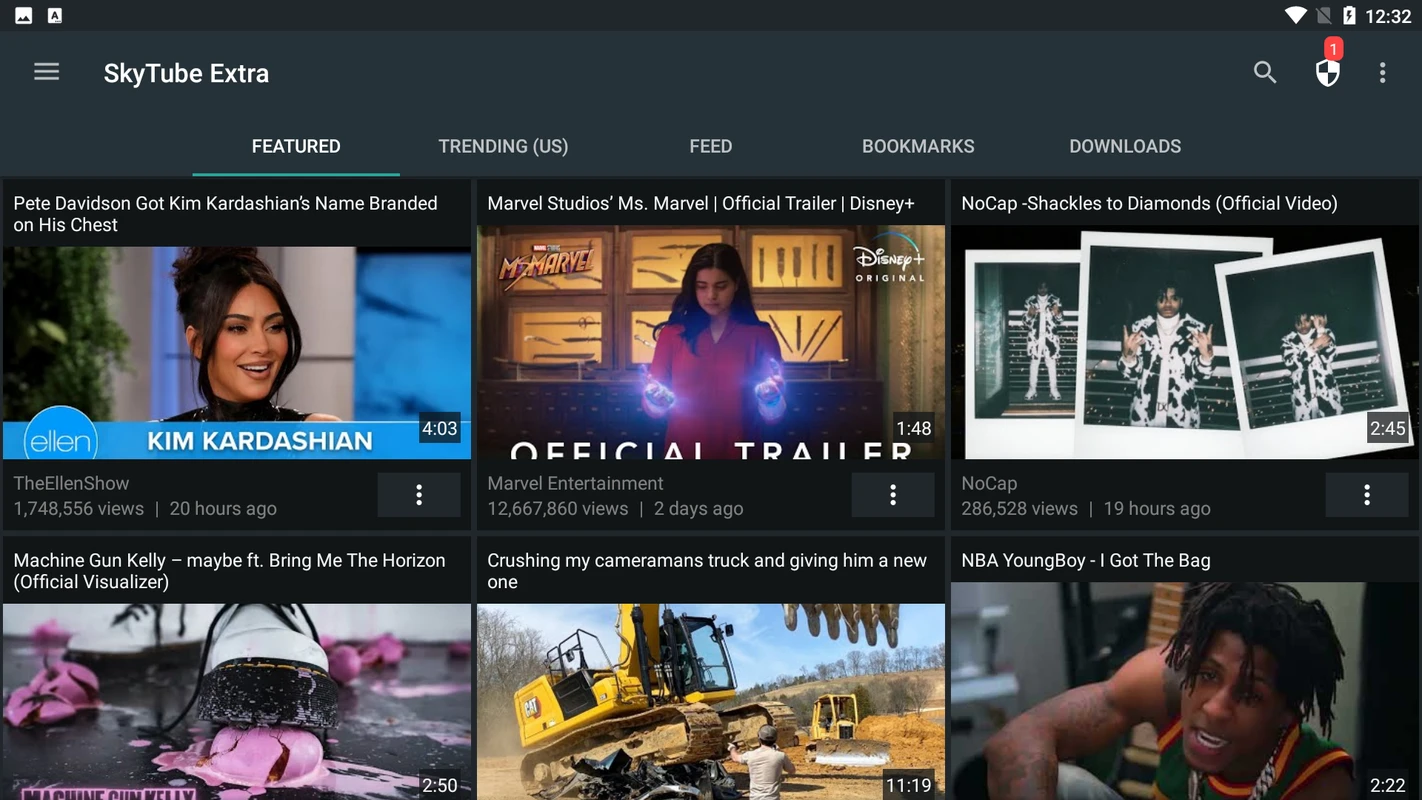Screen dimensions: 1422x800
Task: Open the video blocker shield icon
Action: (x=1326, y=74)
